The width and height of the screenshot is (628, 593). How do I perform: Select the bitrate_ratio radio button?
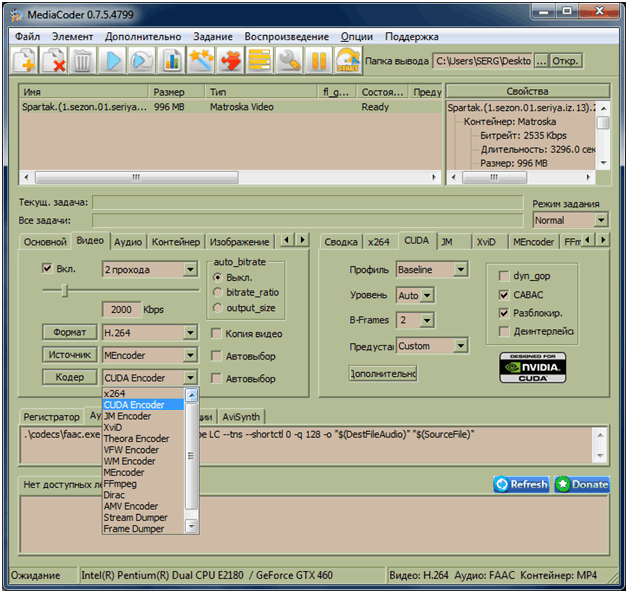coord(218,291)
